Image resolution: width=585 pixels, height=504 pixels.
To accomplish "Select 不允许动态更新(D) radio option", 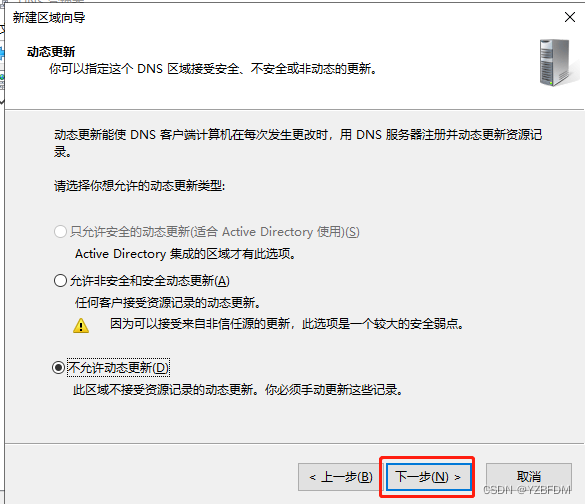I will point(59,367).
